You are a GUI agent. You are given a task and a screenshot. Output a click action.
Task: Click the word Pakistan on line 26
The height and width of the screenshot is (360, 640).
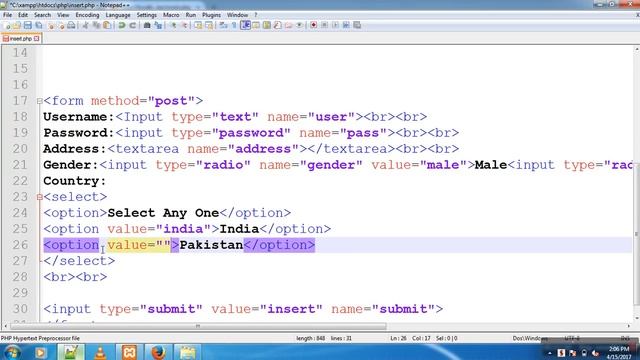pyautogui.click(x=211, y=245)
